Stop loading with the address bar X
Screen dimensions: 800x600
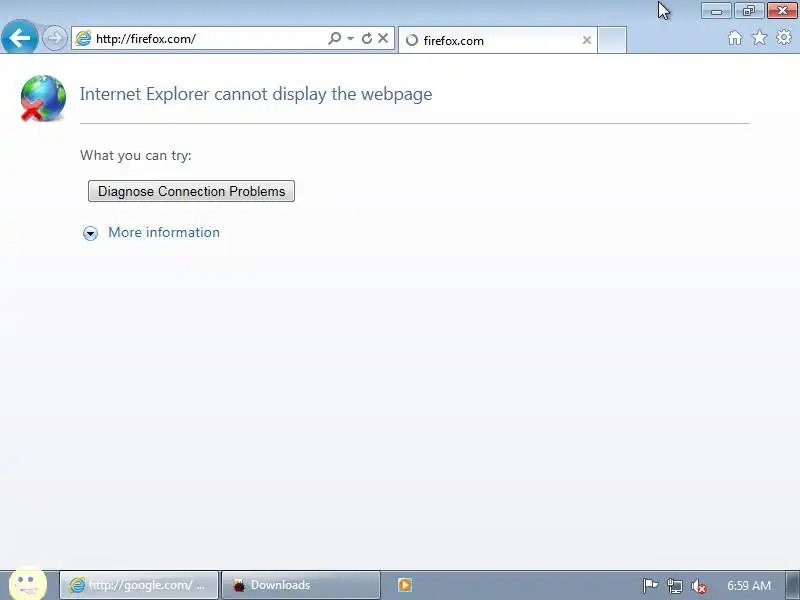[383, 38]
